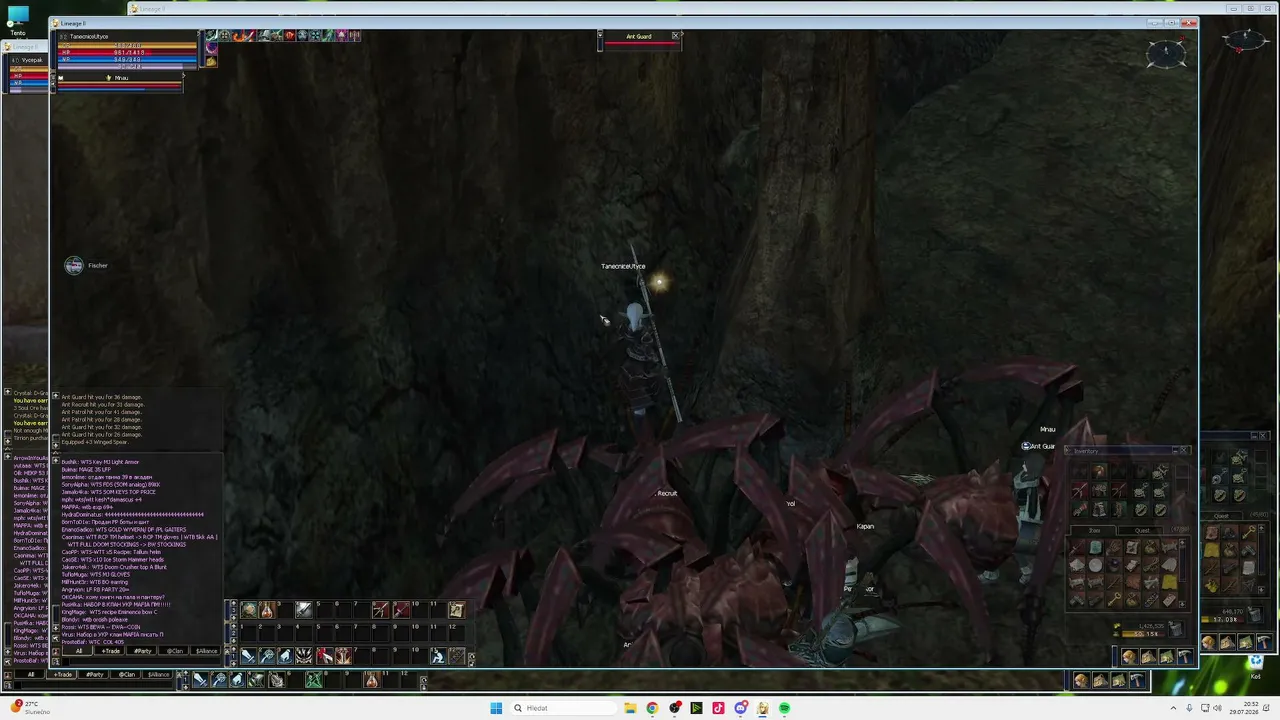Activate slot 1 skill on background window's shortcut bar
1280x720 pixels.
click(200, 680)
